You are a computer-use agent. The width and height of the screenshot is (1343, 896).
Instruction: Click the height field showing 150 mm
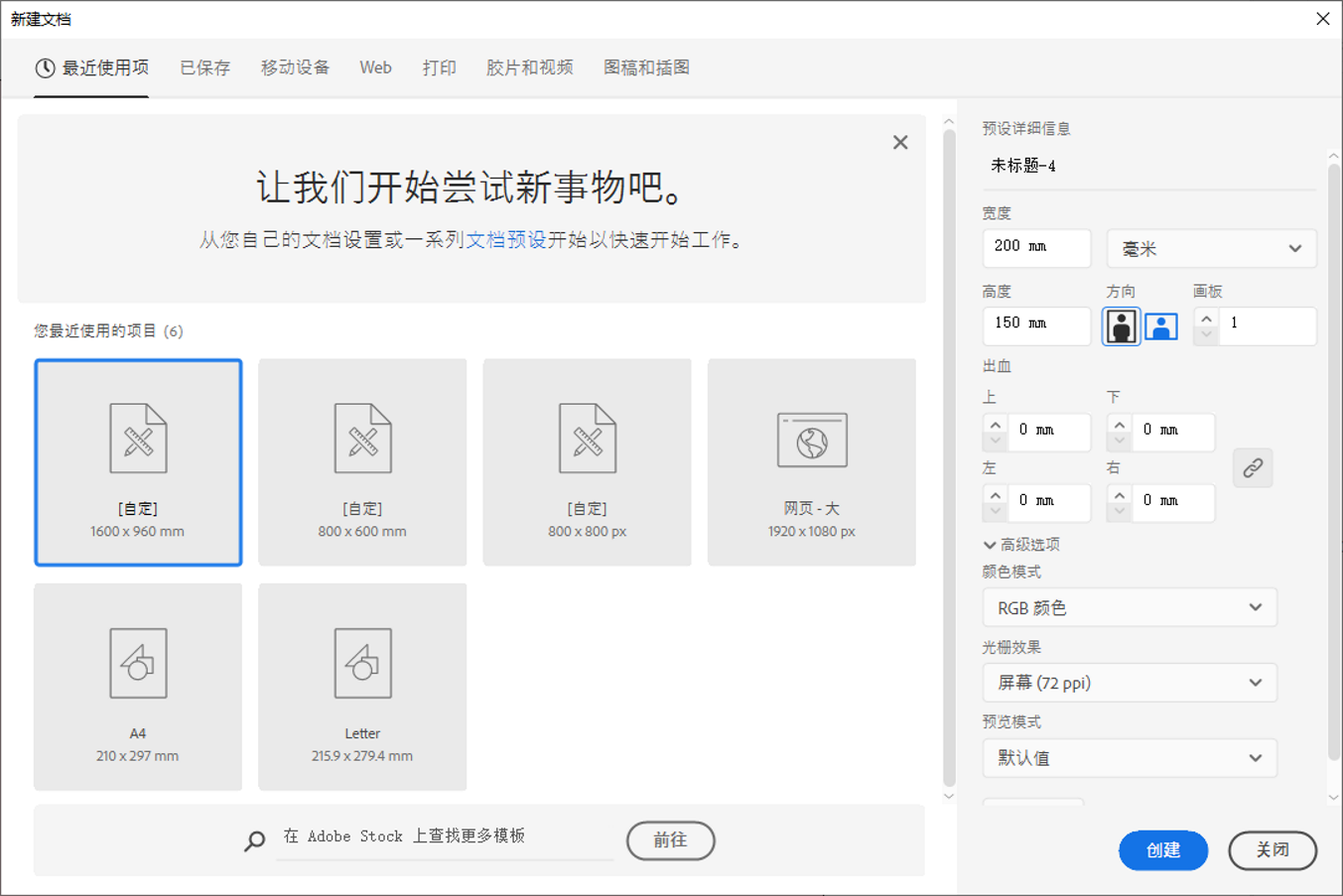point(1036,325)
